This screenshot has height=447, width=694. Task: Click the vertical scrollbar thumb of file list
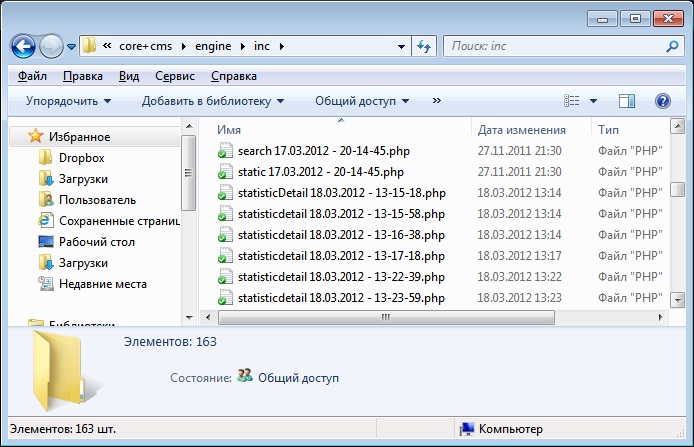pyautogui.click(x=678, y=189)
